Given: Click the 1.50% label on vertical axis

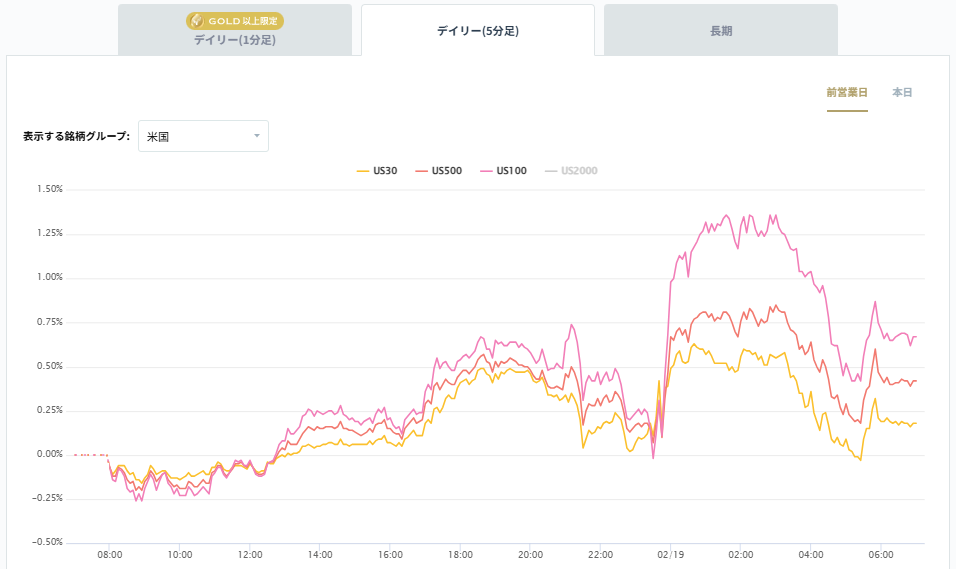Looking at the screenshot, I should (49, 189).
